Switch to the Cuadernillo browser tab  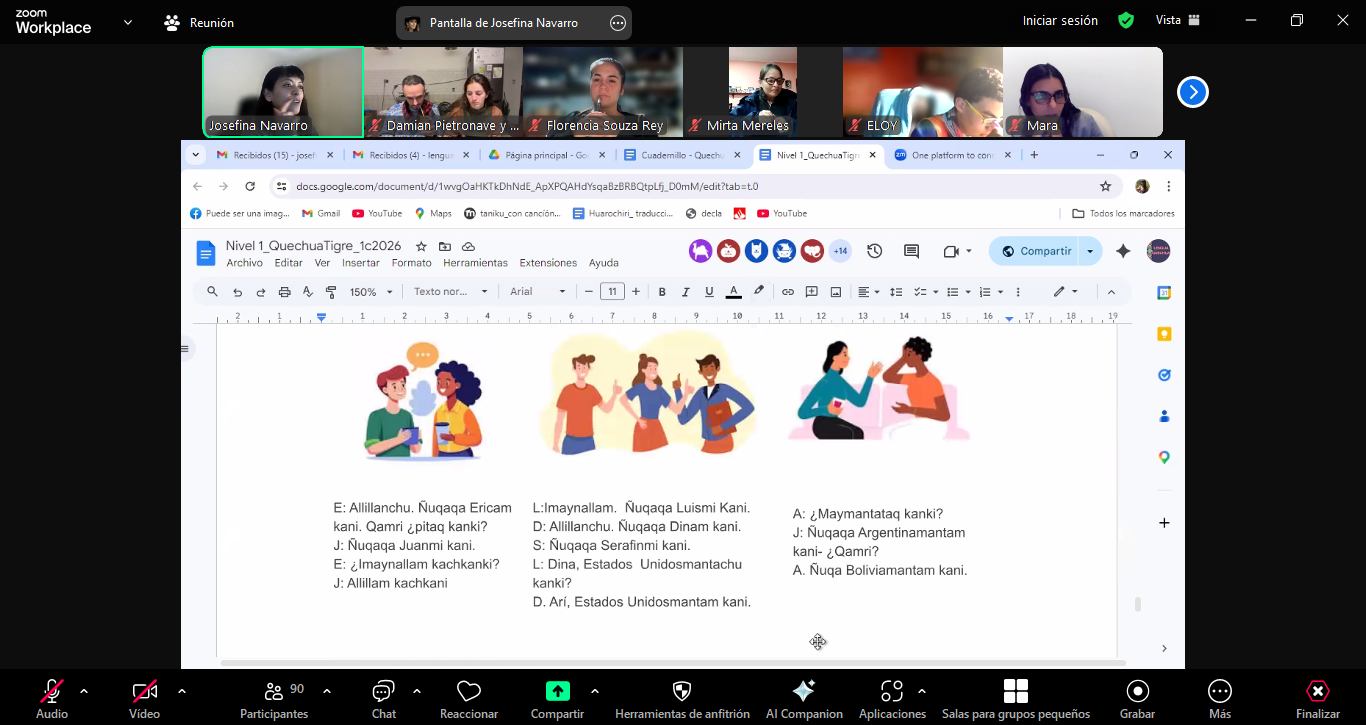pyautogui.click(x=681, y=155)
